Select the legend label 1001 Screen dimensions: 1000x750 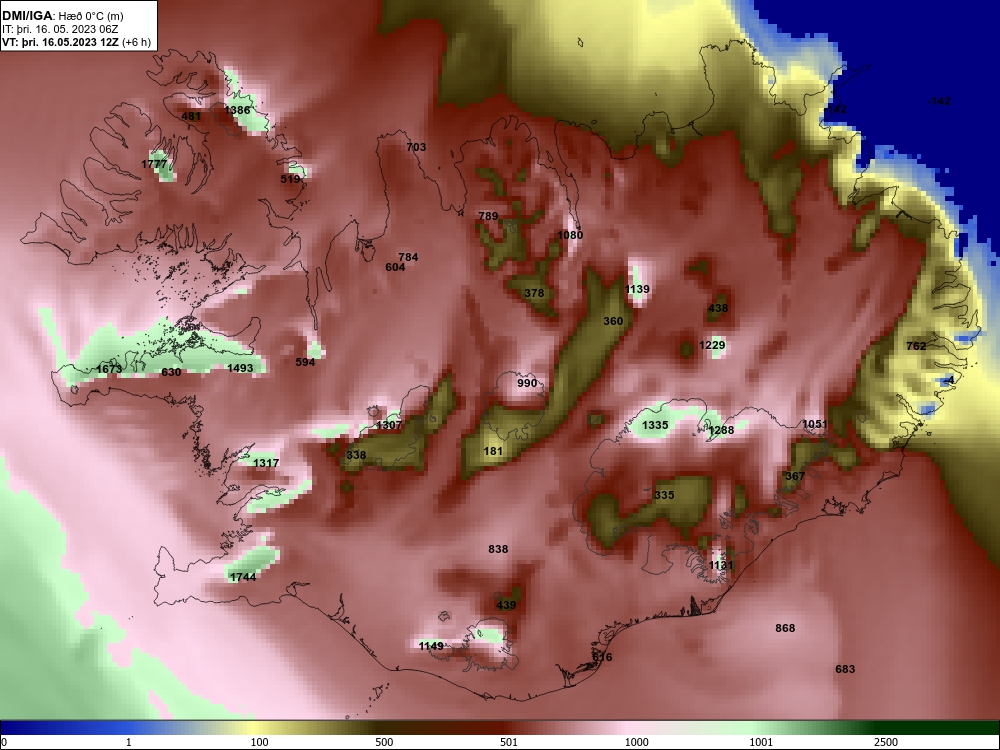click(x=761, y=742)
